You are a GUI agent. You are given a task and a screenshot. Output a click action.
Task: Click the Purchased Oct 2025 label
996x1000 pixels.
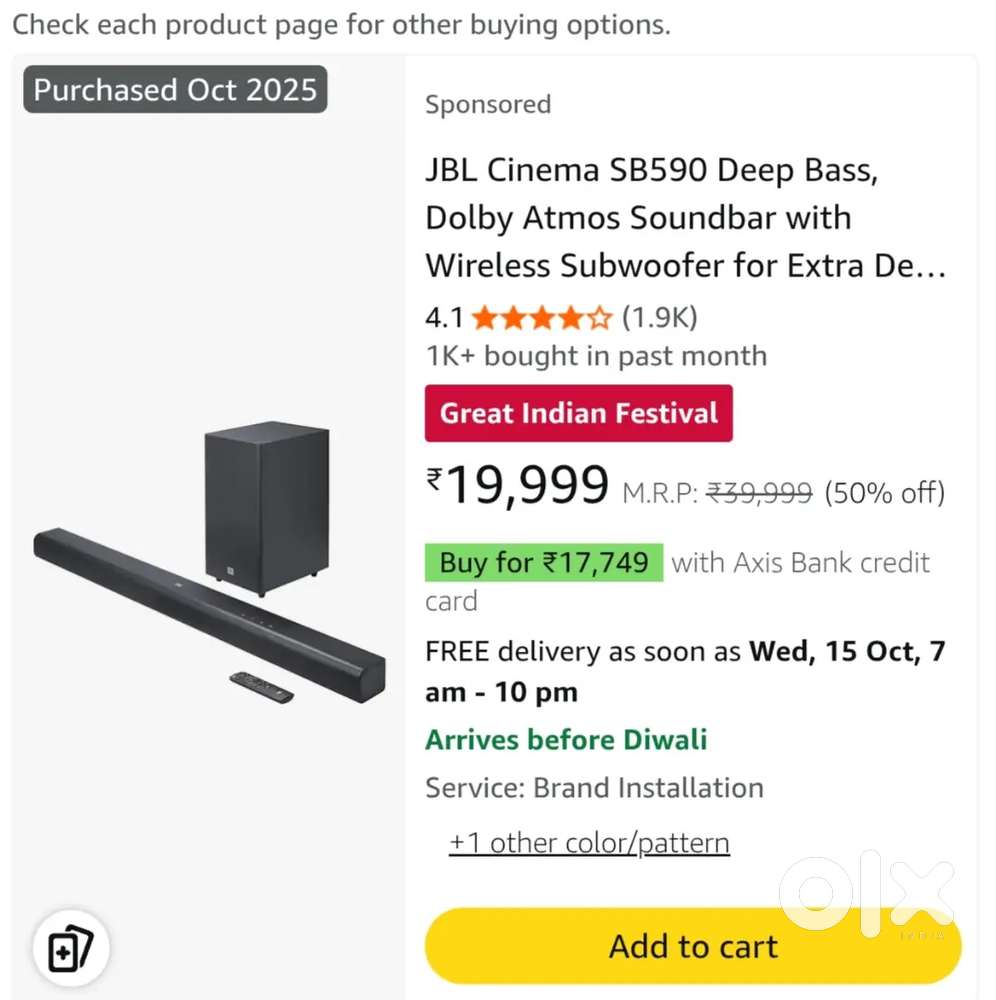(175, 90)
